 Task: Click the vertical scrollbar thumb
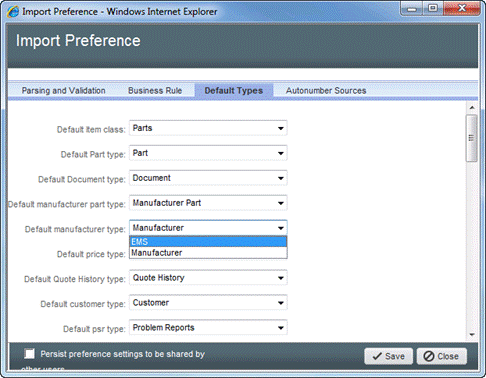pos(472,138)
